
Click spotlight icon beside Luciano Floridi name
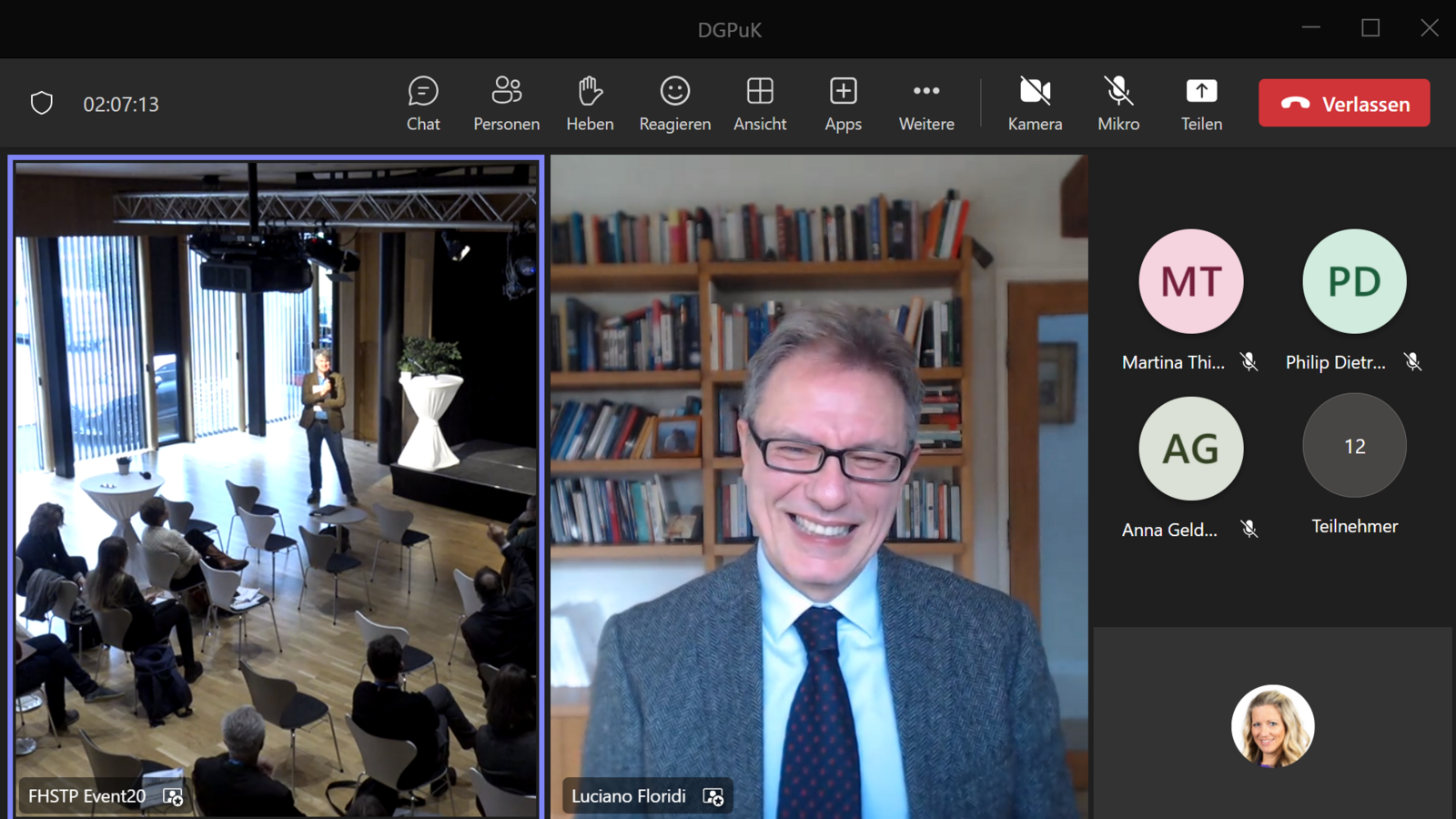point(713,797)
